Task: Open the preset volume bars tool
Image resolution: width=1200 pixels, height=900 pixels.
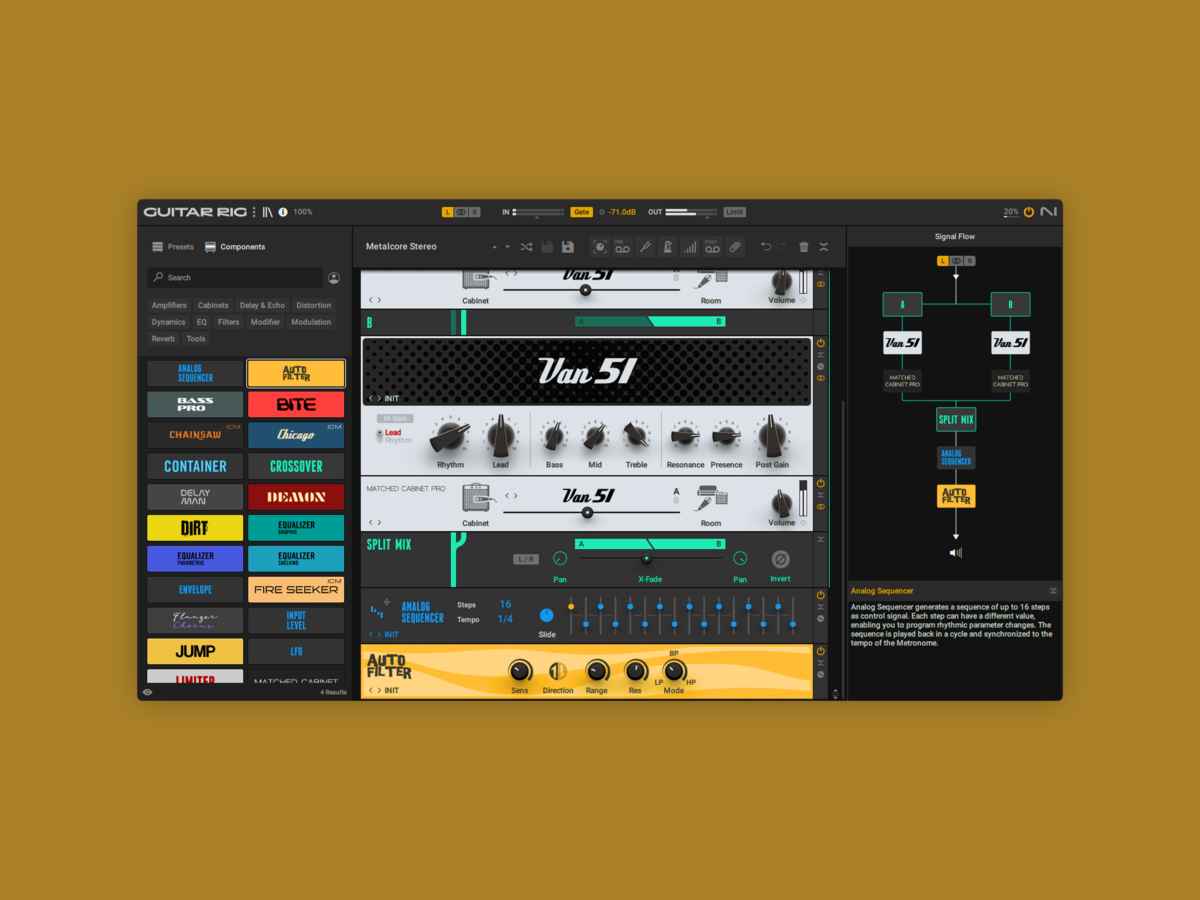Action: 690,247
